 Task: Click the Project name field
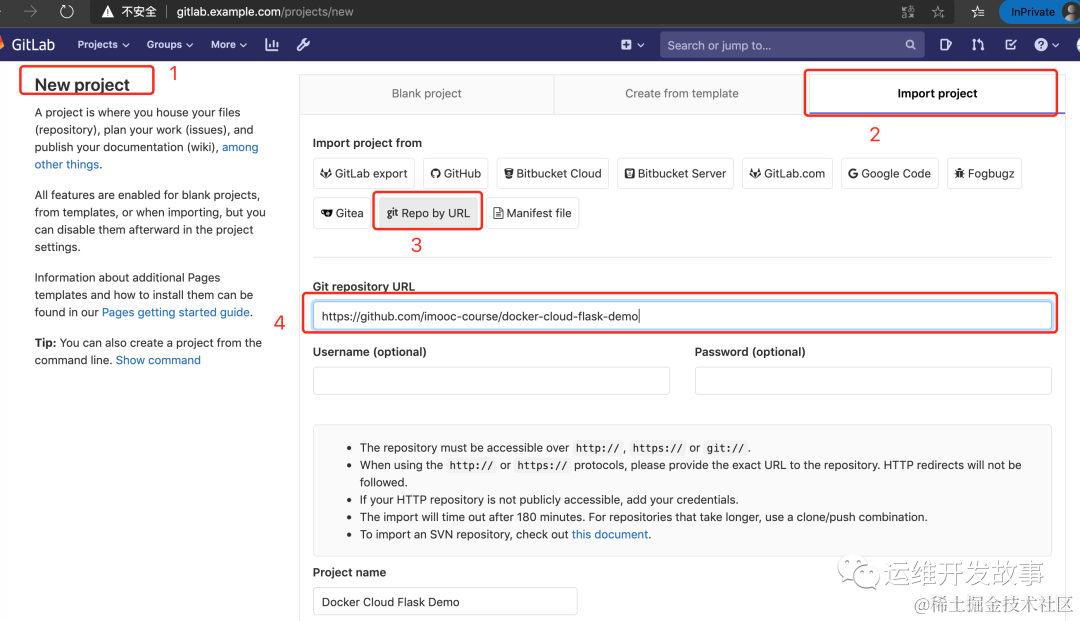coord(445,602)
